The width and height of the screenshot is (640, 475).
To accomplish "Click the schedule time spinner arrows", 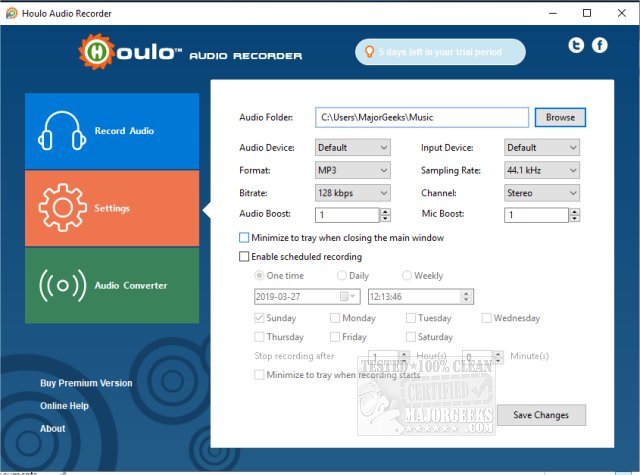I will point(466,296).
